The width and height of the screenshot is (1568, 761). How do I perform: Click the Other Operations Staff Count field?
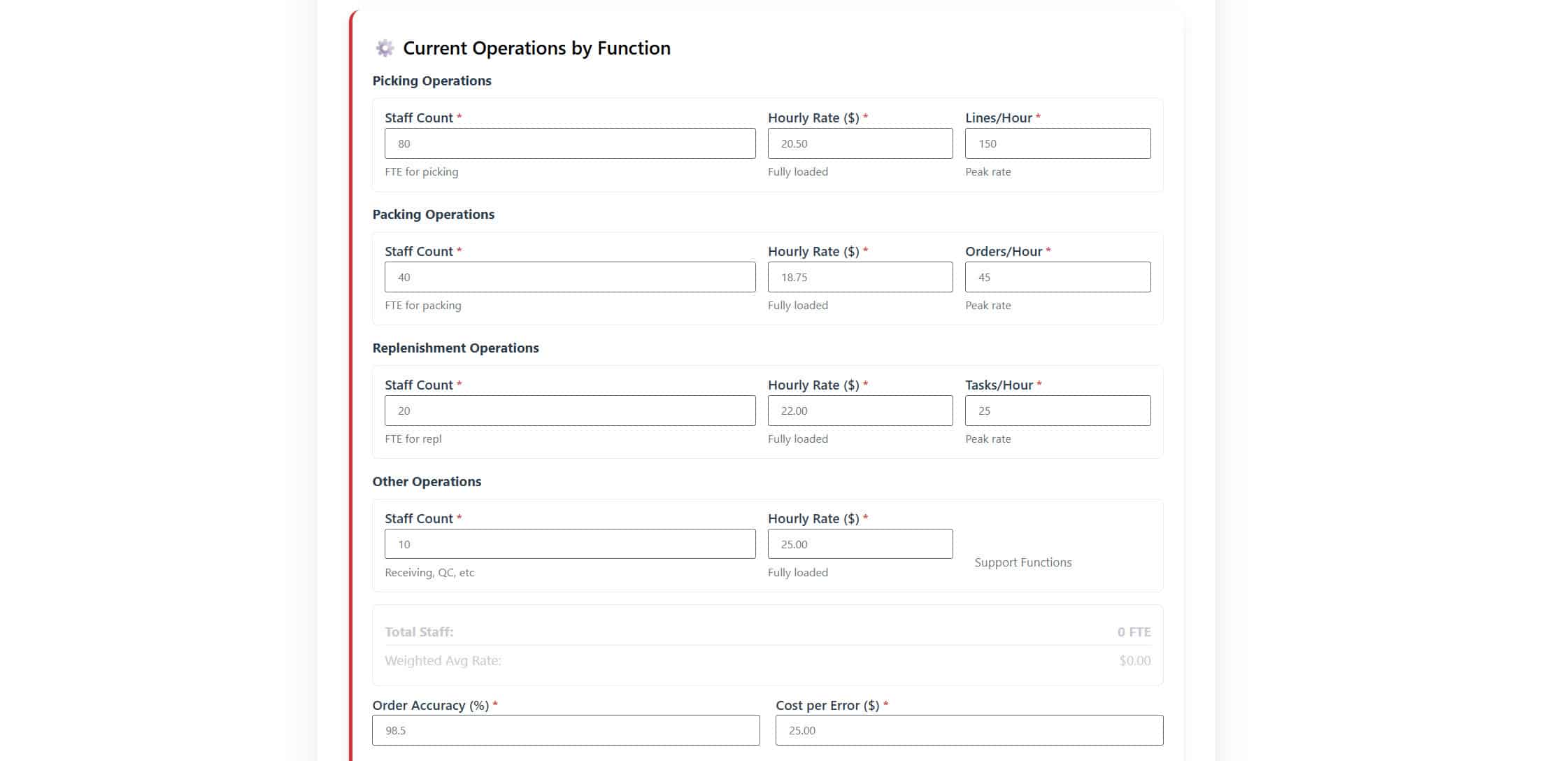(569, 544)
